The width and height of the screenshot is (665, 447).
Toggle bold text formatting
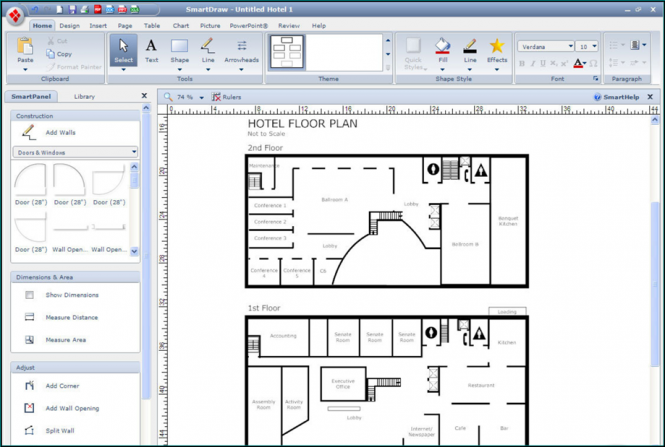click(522, 63)
